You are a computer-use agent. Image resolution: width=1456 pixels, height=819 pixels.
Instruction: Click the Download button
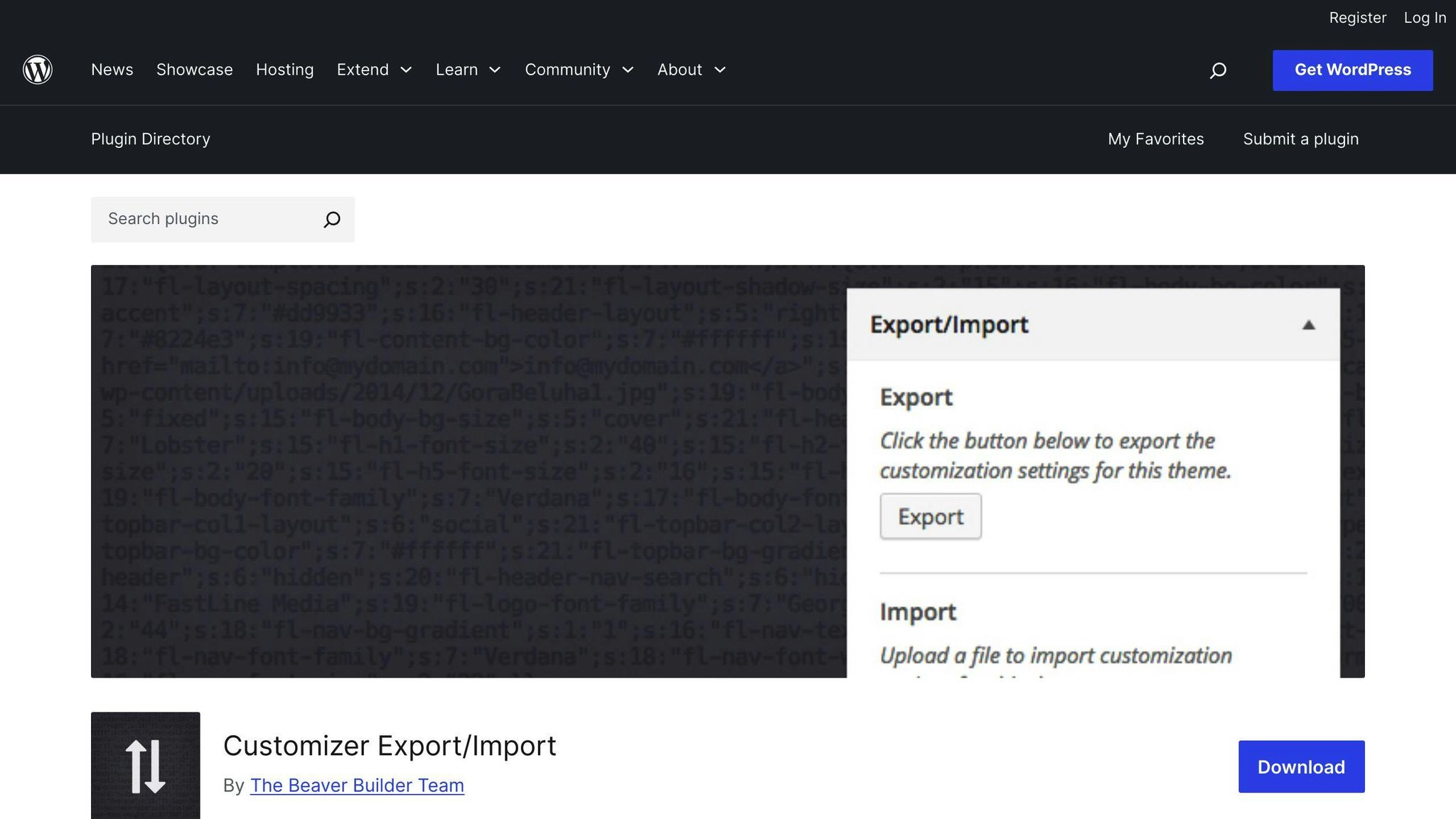[x=1302, y=767]
